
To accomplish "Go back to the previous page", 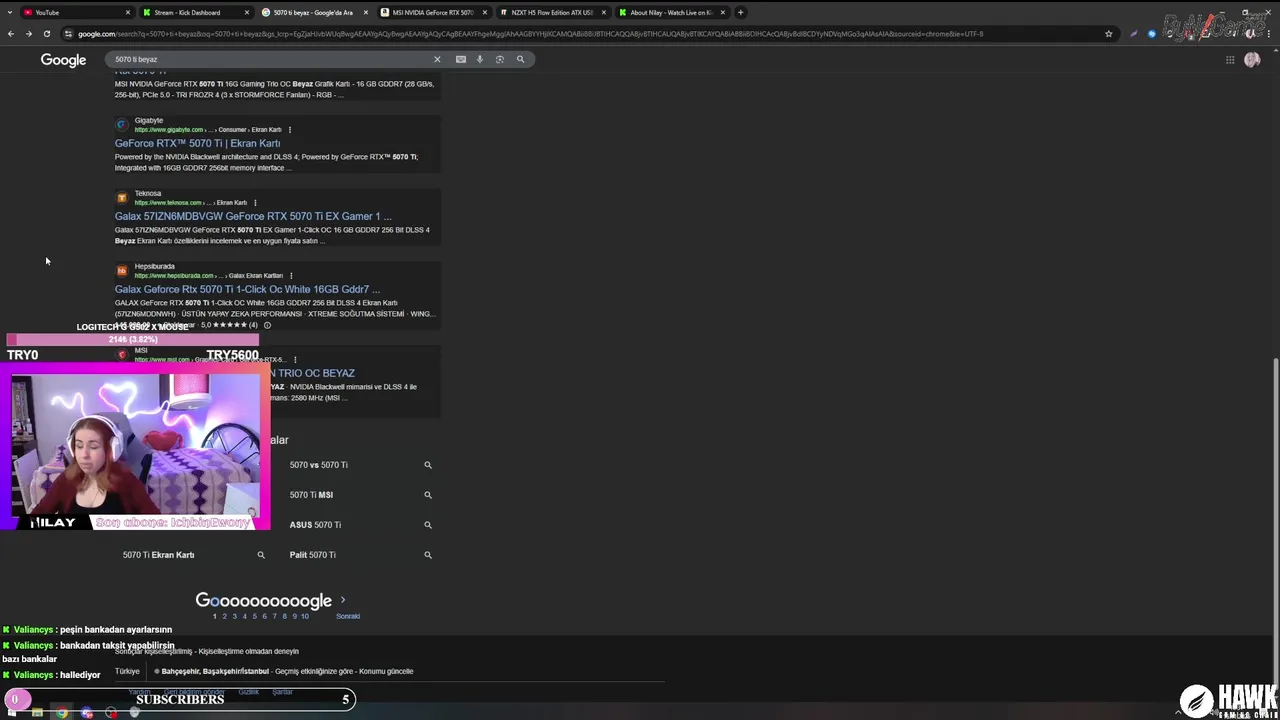I will click(11, 33).
